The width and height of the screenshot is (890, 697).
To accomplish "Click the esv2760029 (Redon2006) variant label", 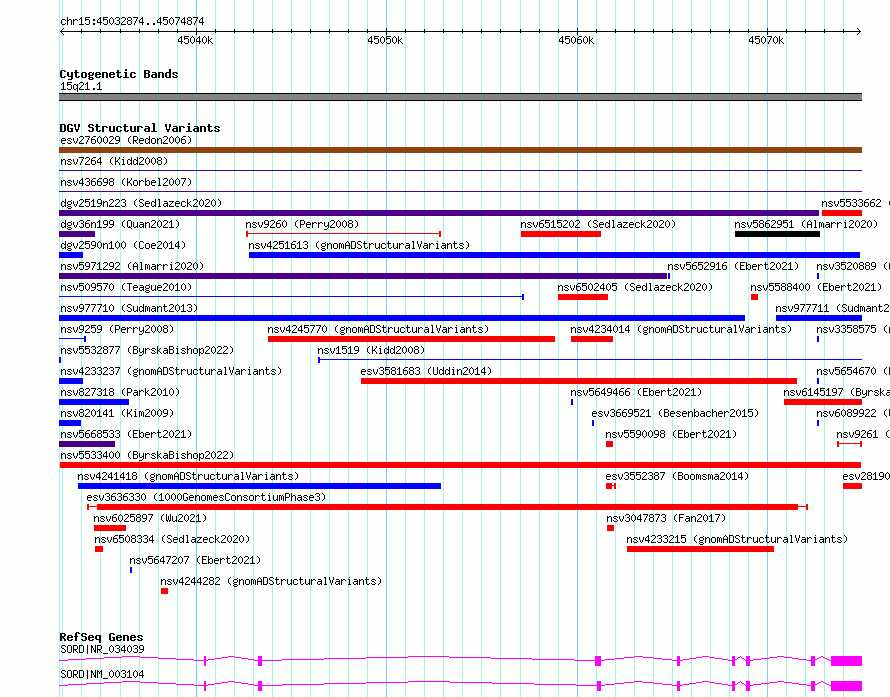I will [126, 140].
